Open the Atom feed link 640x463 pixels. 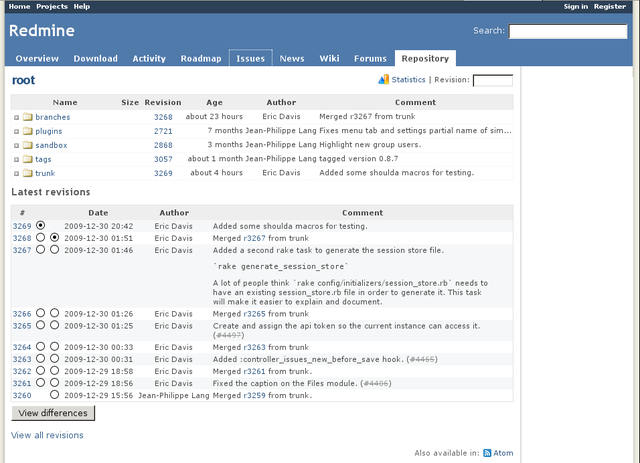coord(503,453)
